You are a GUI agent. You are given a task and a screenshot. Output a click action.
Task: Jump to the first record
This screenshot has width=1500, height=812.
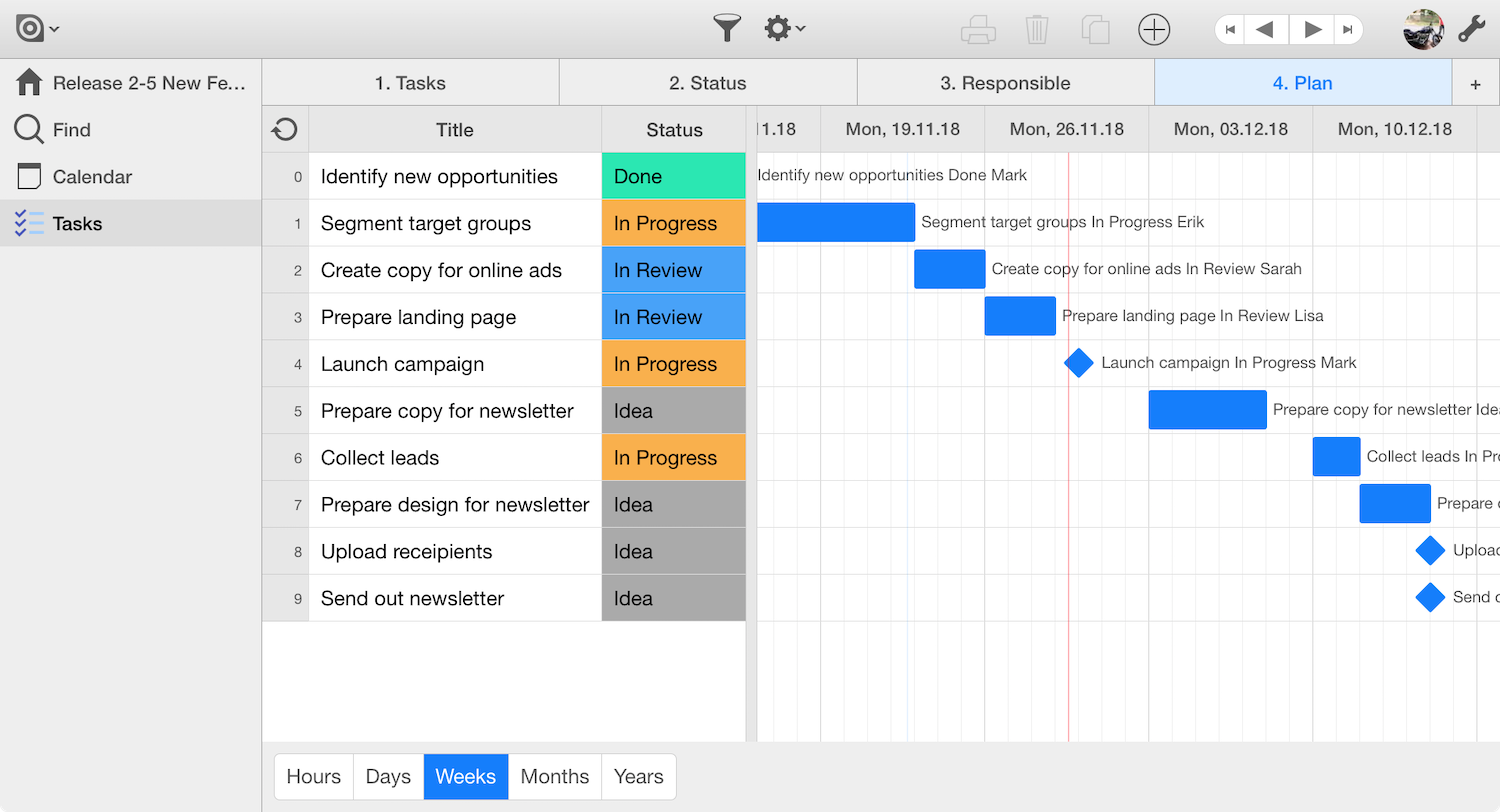click(x=1230, y=30)
